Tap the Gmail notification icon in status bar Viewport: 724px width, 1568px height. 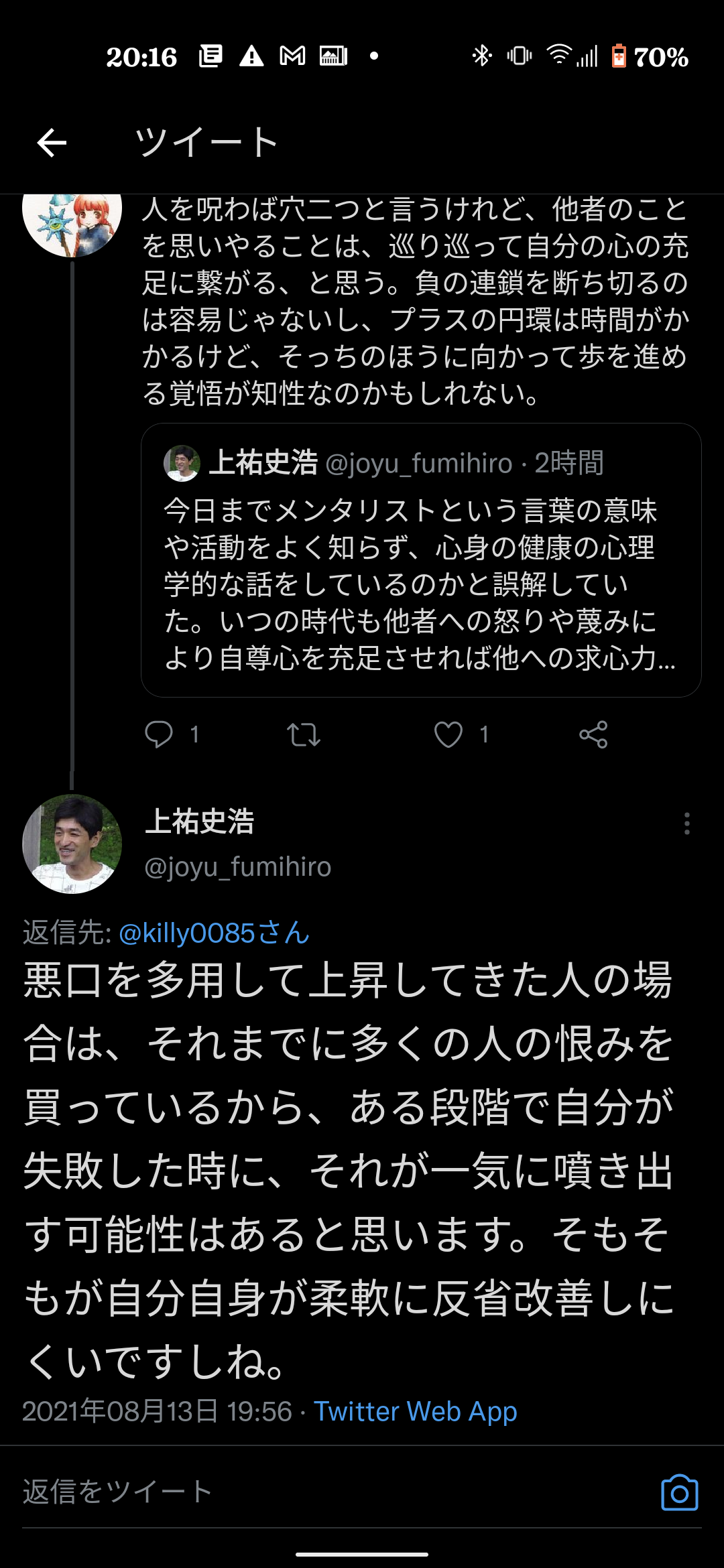click(x=292, y=56)
